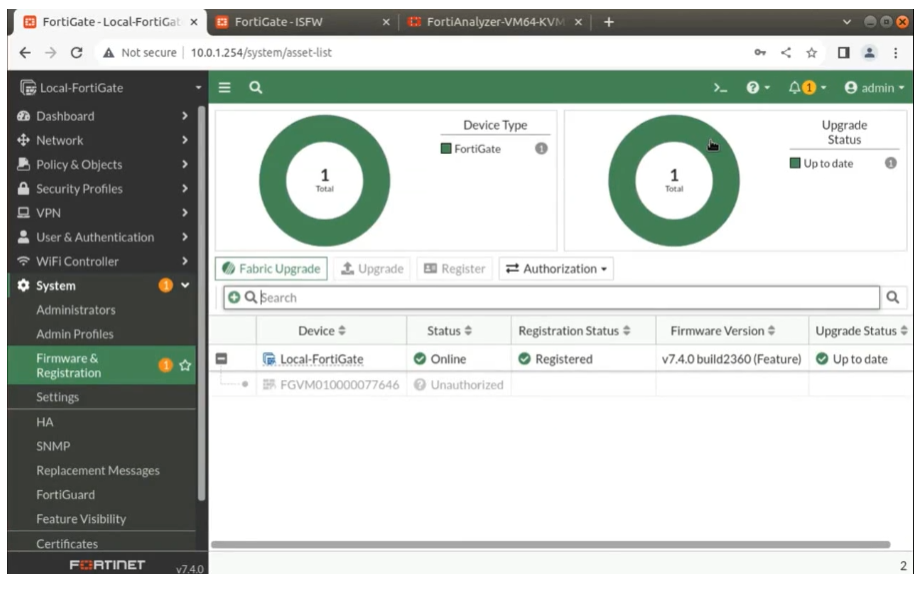Image resolution: width=920 pixels, height=602 pixels.
Task: Expand the User & Authentication menu
Action: coord(103,237)
